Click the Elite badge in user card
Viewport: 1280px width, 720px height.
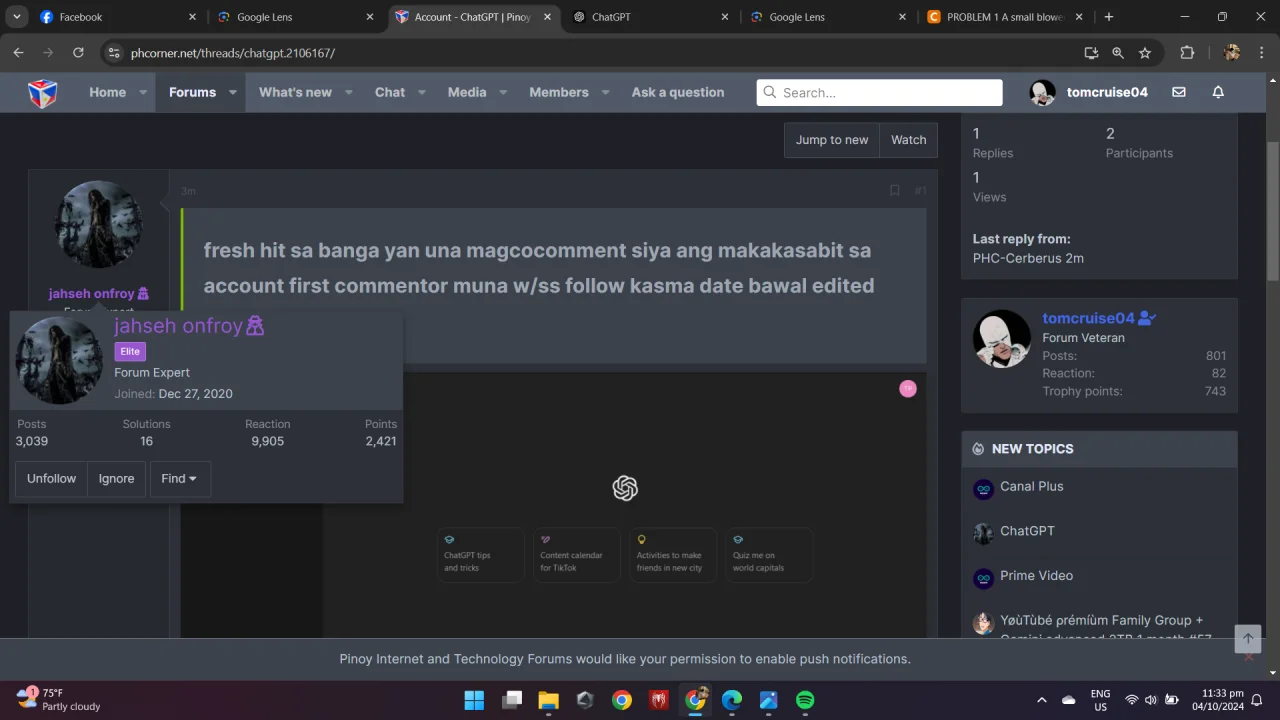click(x=130, y=351)
